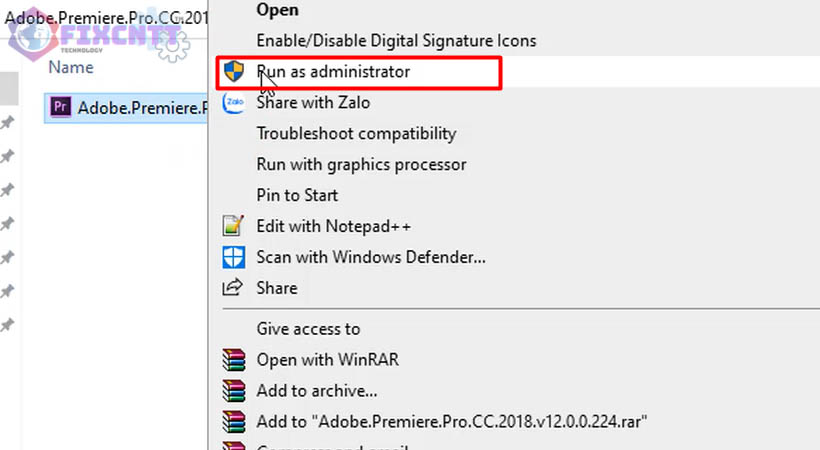This screenshot has height=450, width=820.
Task: Click the Name column header
Action: pos(71,68)
